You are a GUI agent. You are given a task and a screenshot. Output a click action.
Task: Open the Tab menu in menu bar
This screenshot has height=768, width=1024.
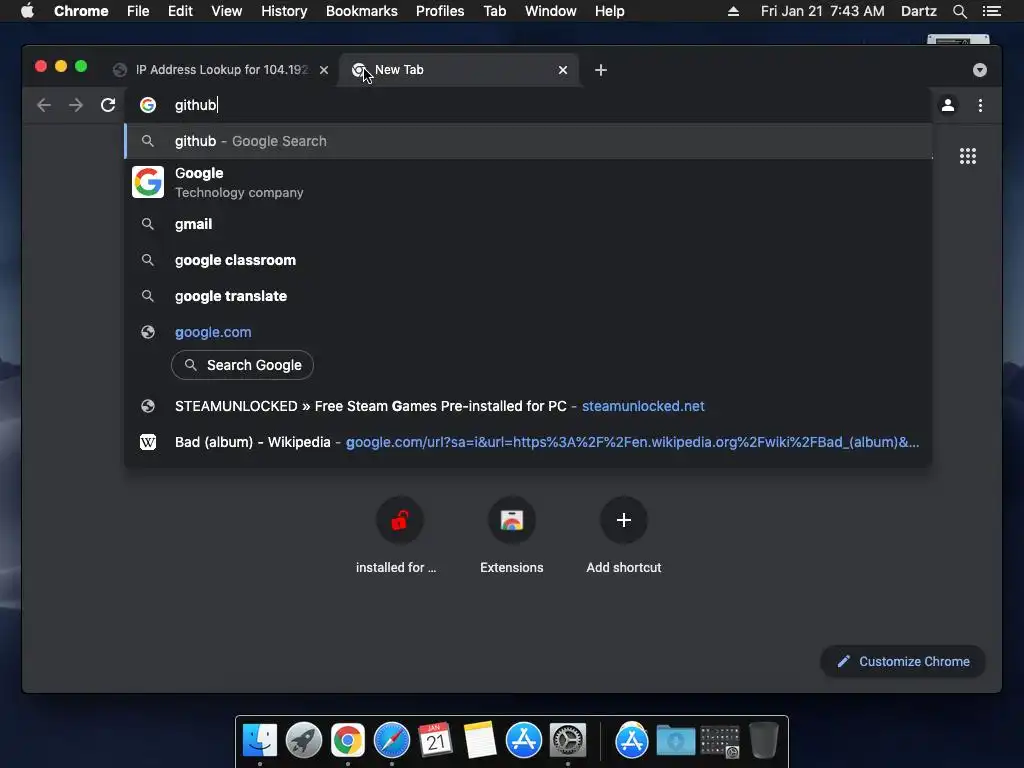point(495,11)
